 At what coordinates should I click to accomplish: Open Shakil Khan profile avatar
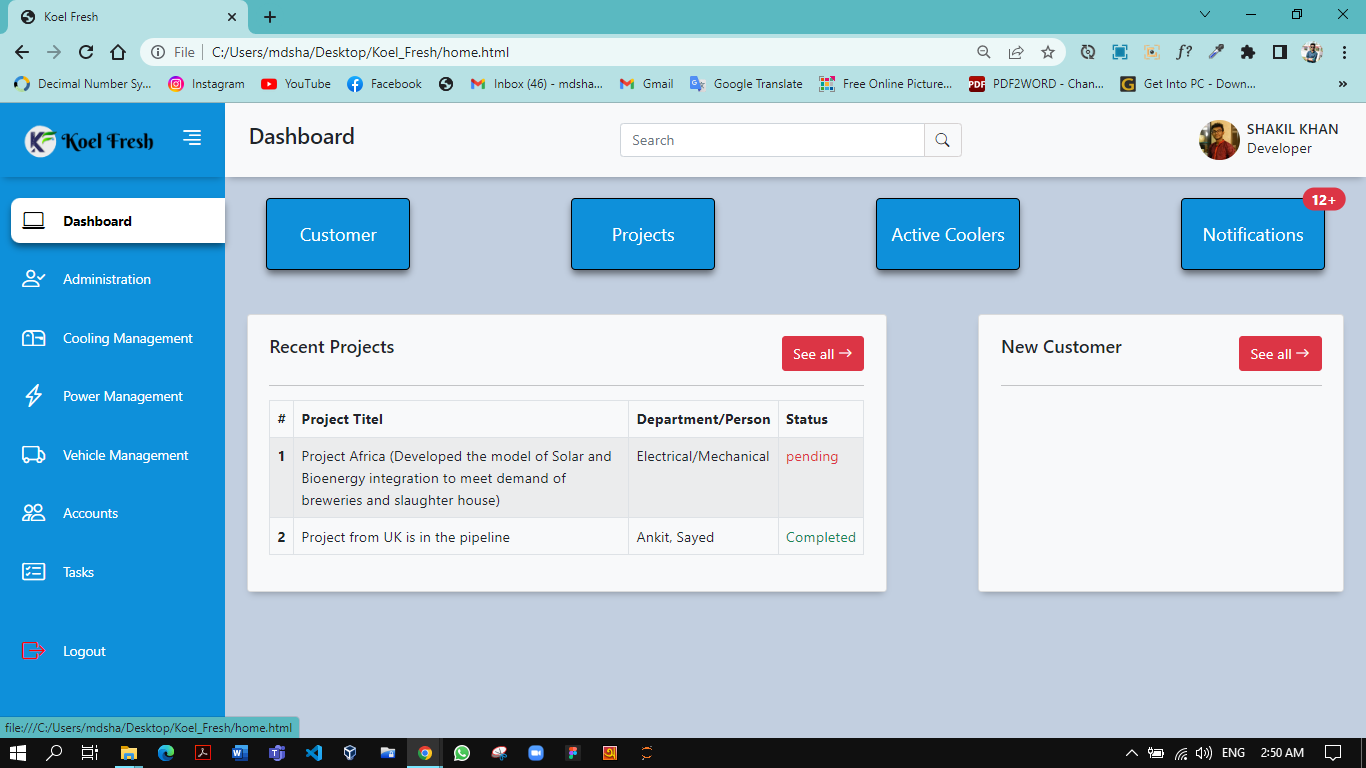[1219, 140]
